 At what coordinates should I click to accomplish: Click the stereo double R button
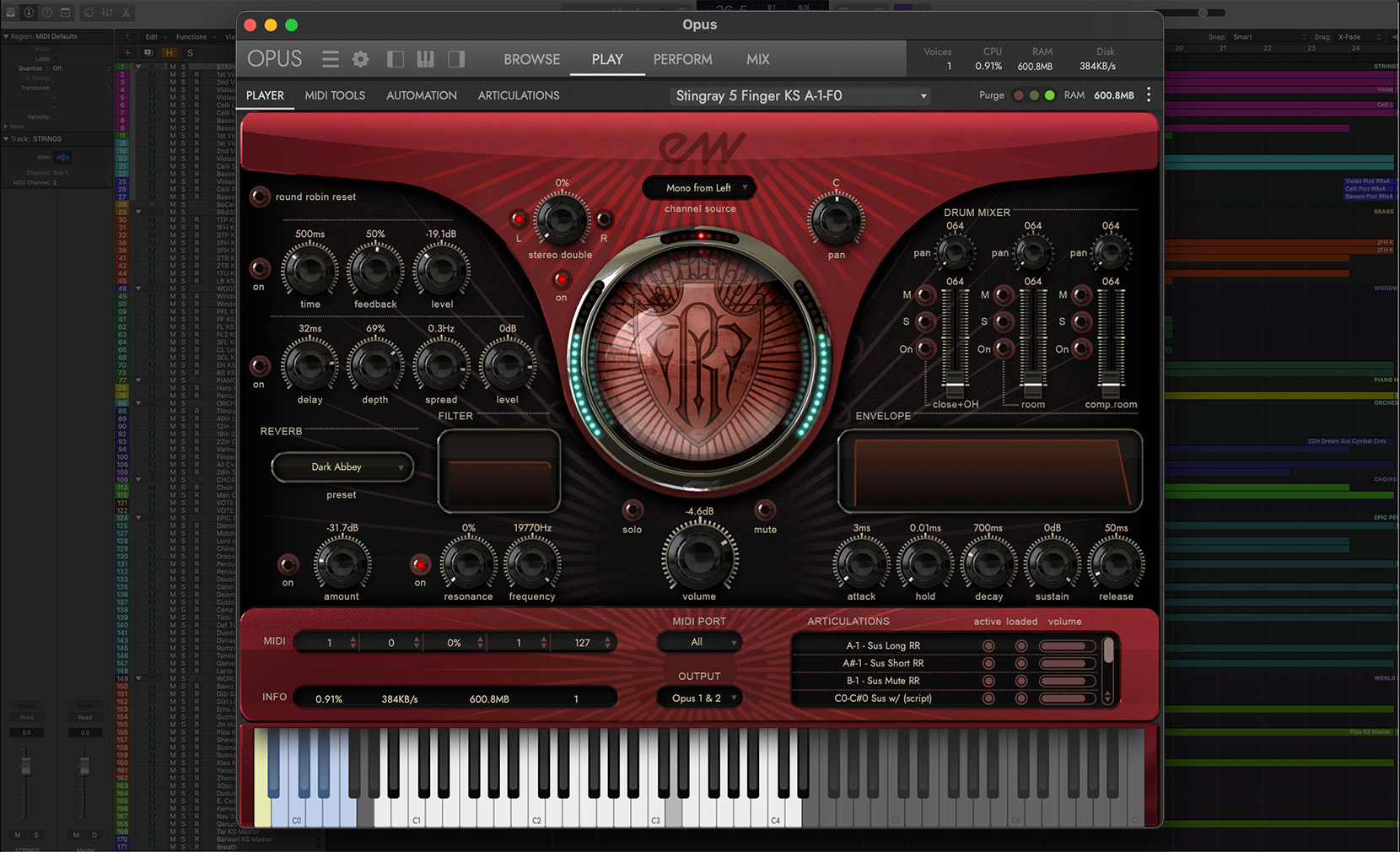pos(604,219)
